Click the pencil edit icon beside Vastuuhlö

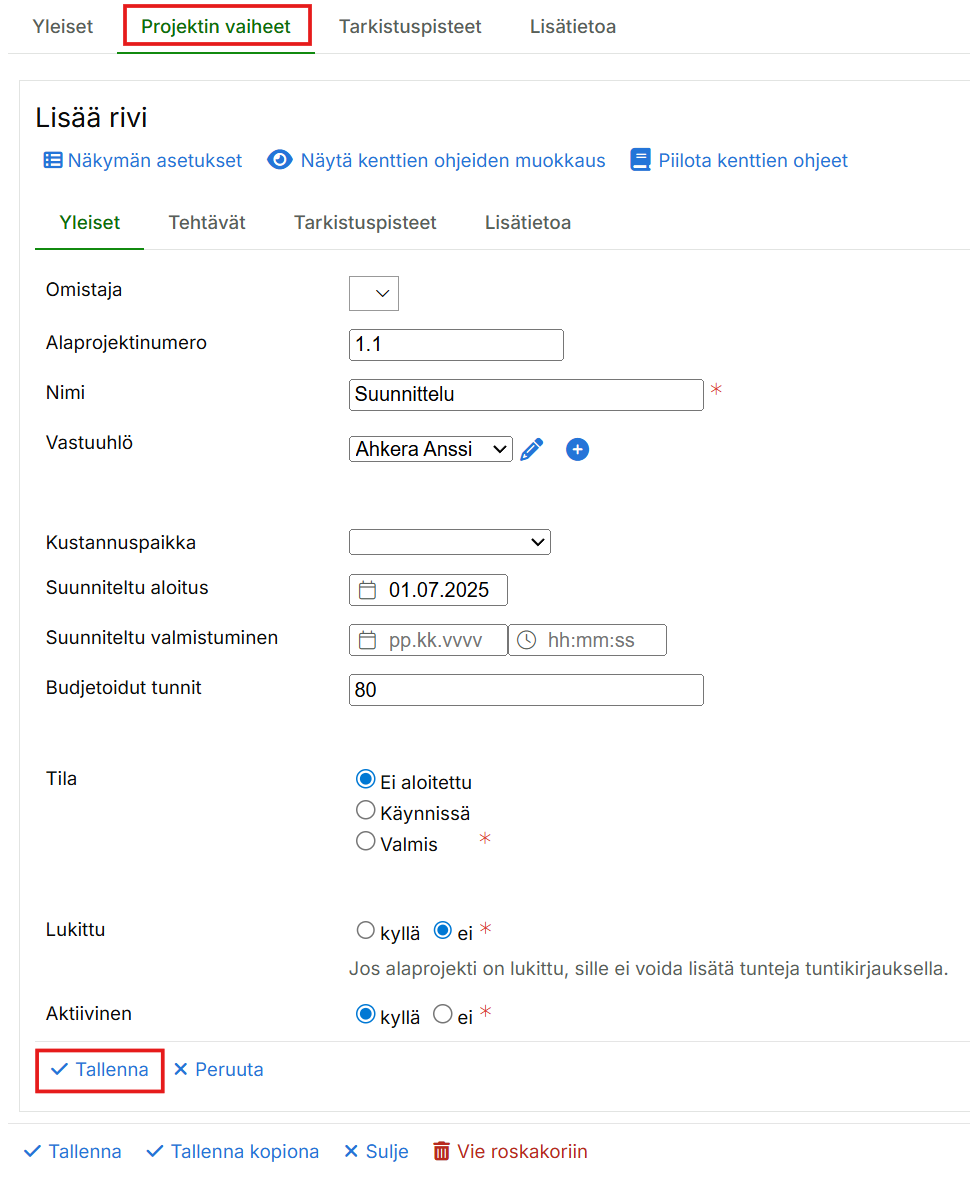coord(532,450)
